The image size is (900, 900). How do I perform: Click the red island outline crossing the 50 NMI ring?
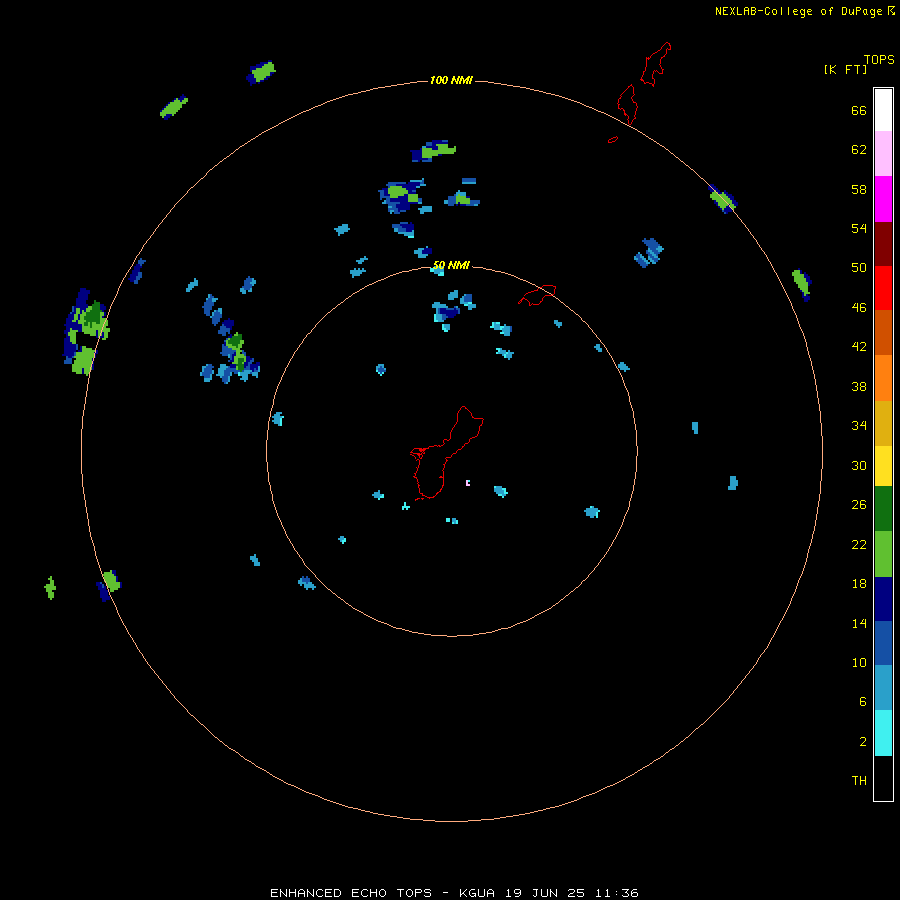tap(537, 294)
